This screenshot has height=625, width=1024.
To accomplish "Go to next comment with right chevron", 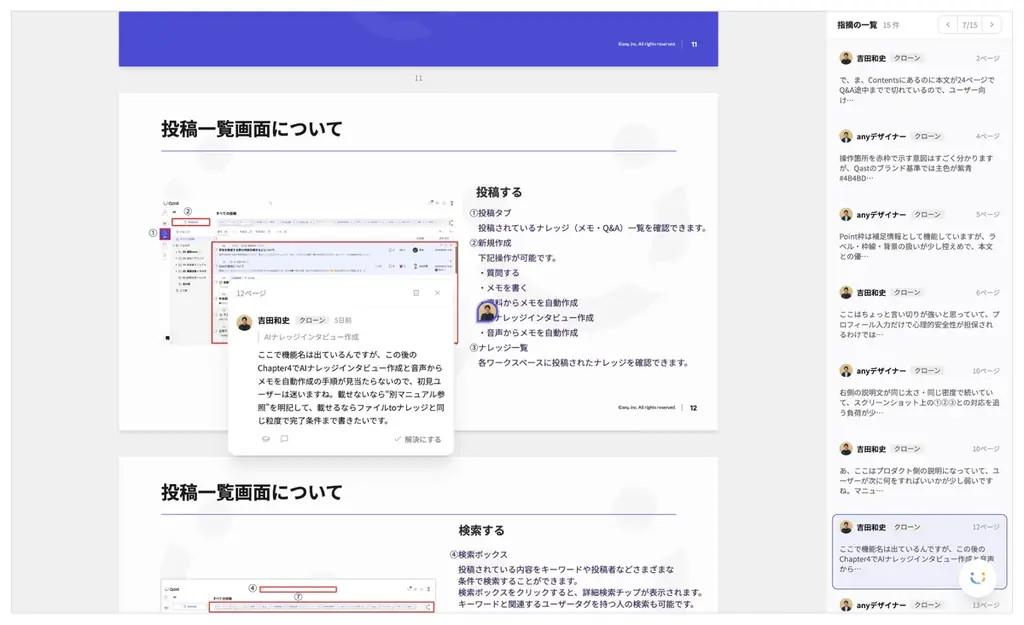I will [991, 25].
